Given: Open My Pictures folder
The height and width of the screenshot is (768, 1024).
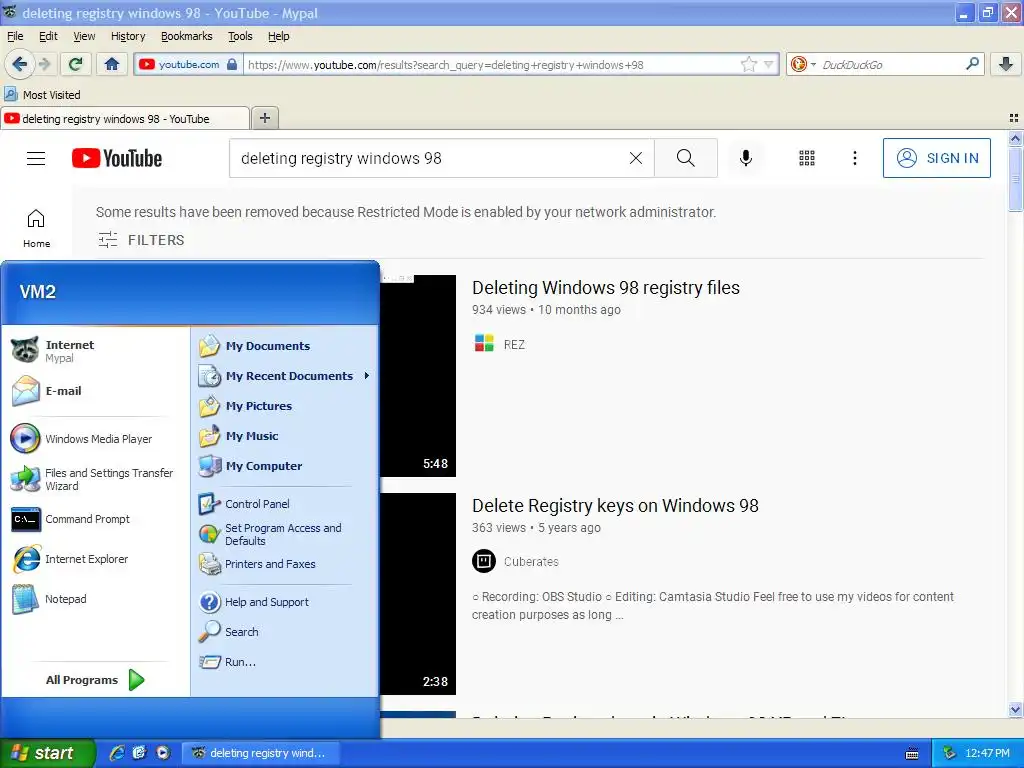Looking at the screenshot, I should point(285,406).
